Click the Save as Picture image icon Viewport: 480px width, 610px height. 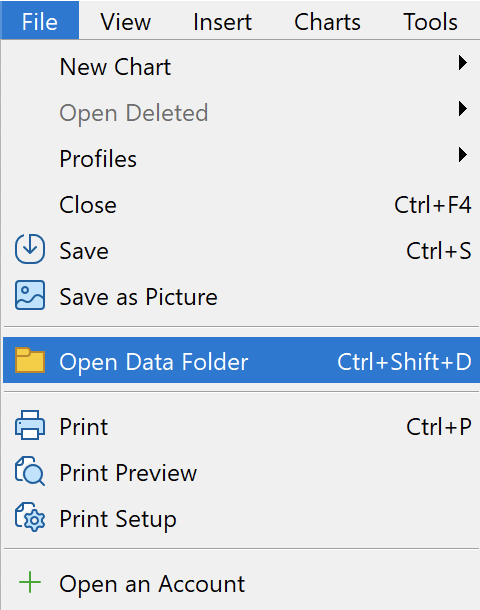click(x=30, y=295)
